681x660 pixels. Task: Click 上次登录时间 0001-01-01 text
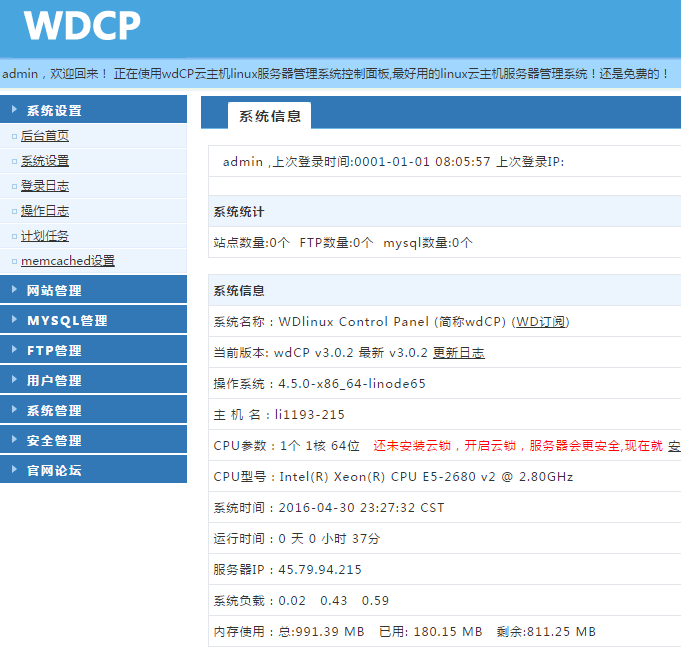[381, 162]
